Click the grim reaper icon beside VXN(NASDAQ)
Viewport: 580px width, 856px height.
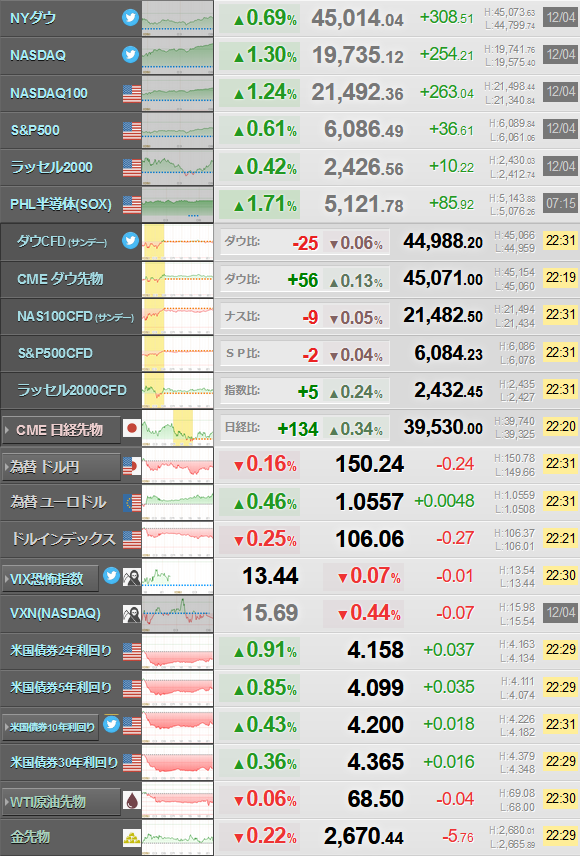click(132, 614)
